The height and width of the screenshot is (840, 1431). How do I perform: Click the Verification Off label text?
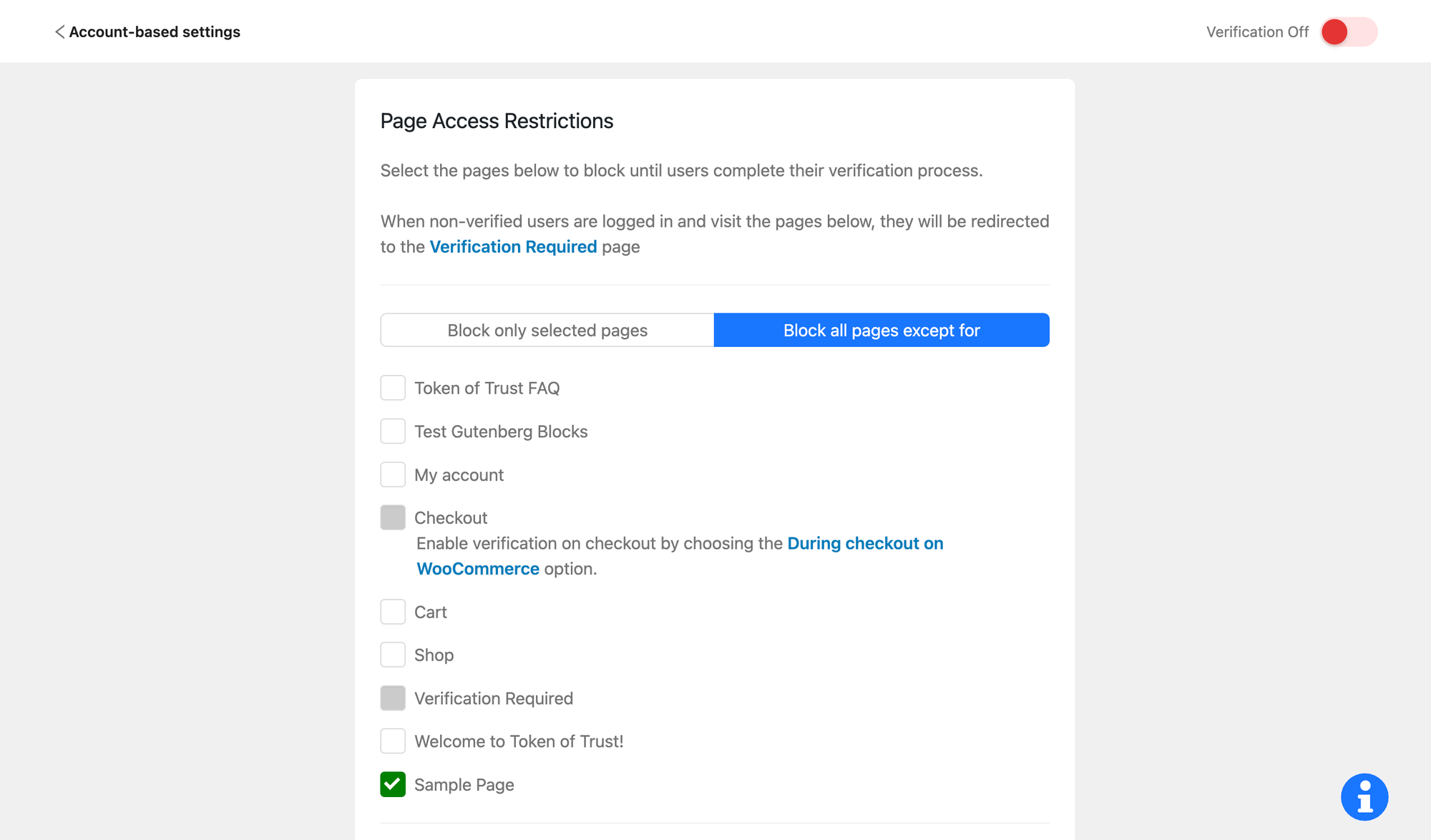click(x=1257, y=31)
